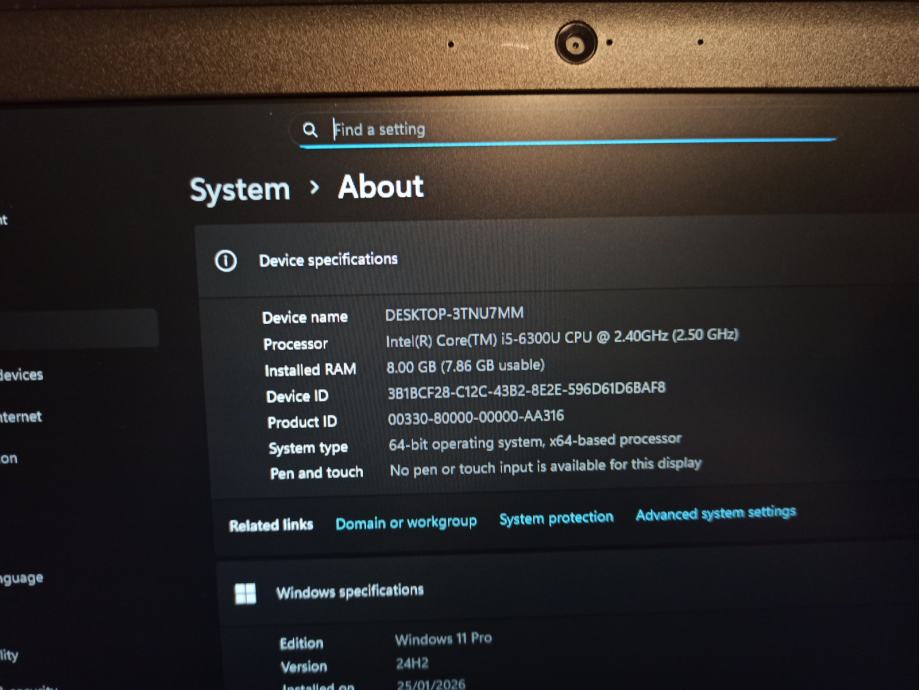Click the search magnifier icon
Viewport: 919px width, 690px height.
pyautogui.click(x=310, y=130)
